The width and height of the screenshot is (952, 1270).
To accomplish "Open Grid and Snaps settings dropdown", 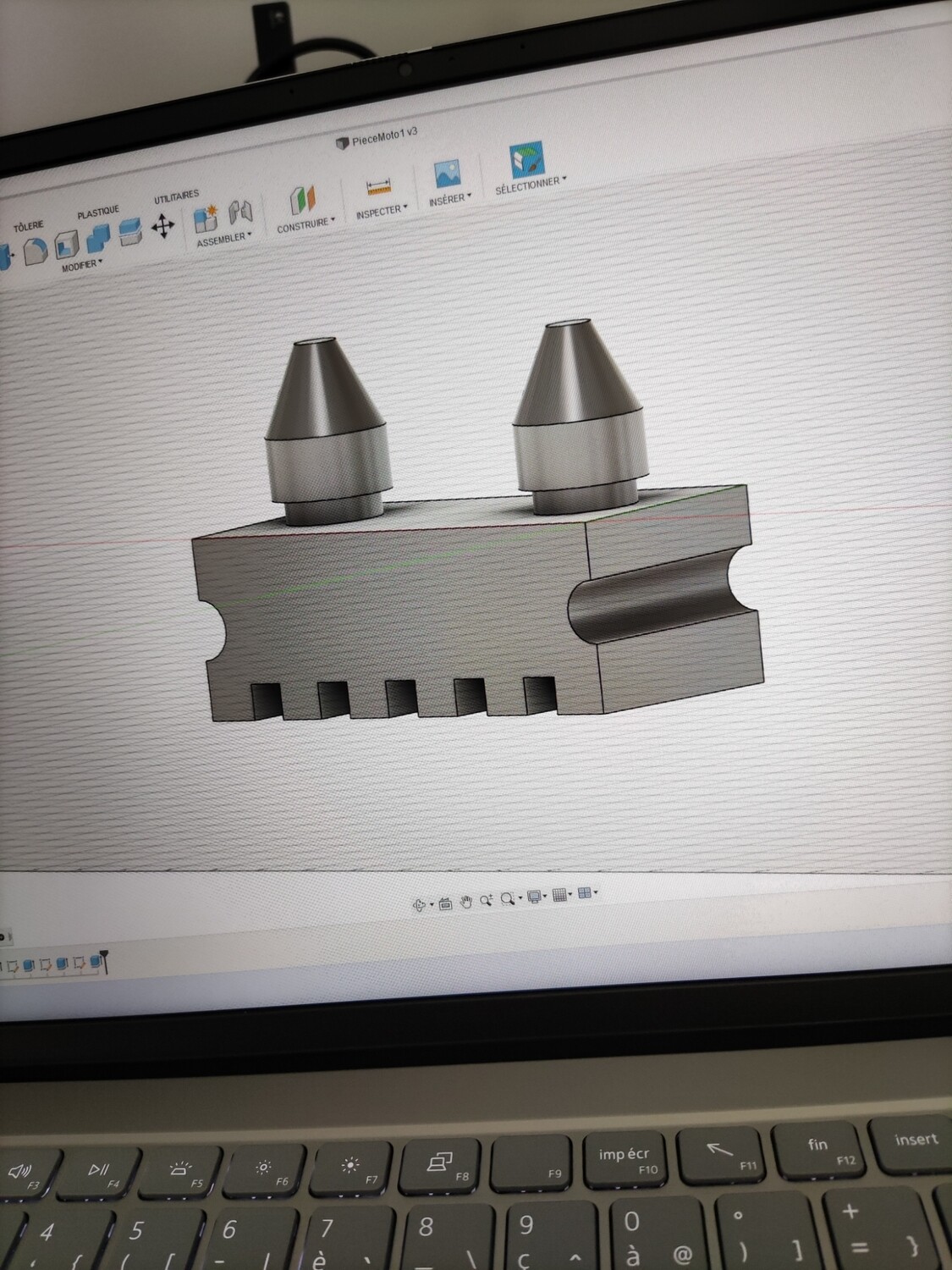I will tap(562, 895).
